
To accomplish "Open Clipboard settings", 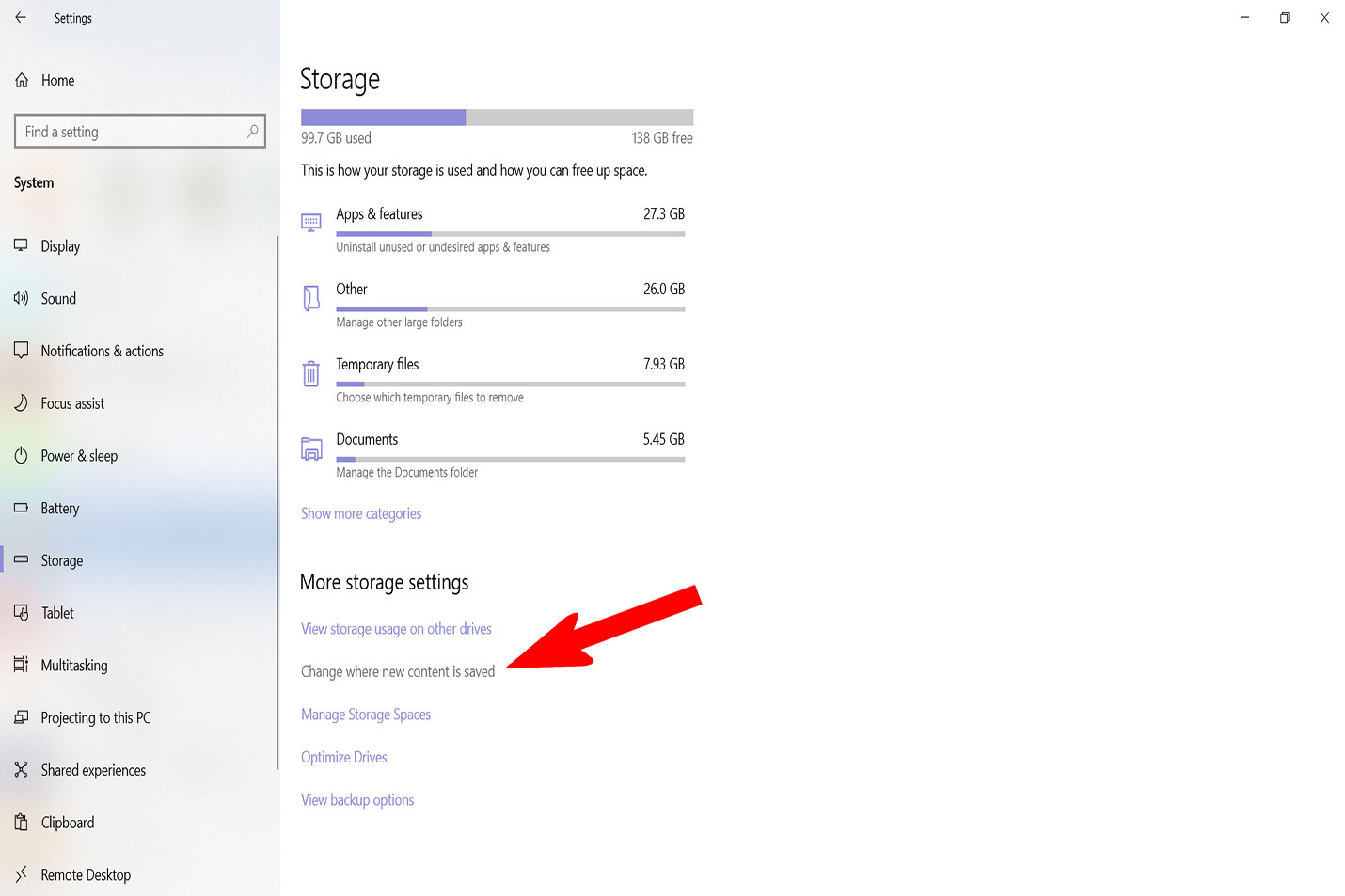I will click(x=68, y=823).
